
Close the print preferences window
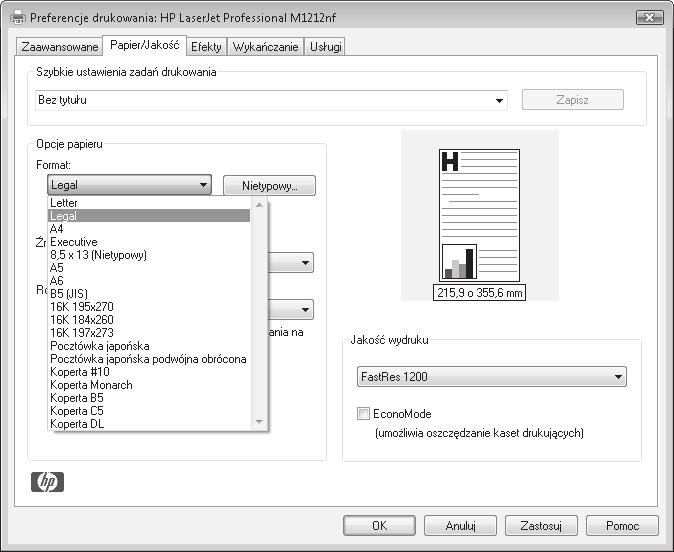[x=649, y=18]
